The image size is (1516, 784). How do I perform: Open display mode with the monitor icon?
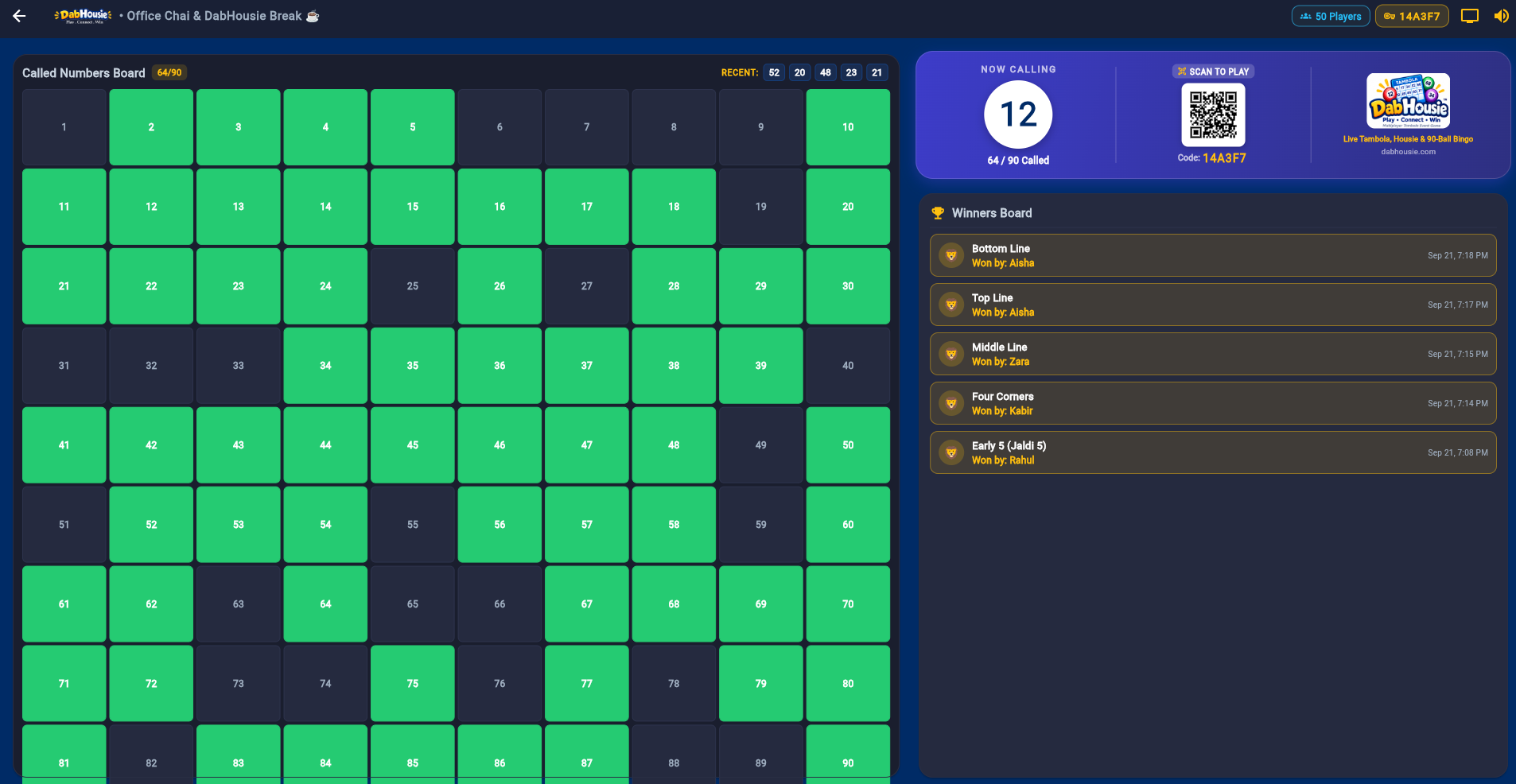pos(1470,16)
